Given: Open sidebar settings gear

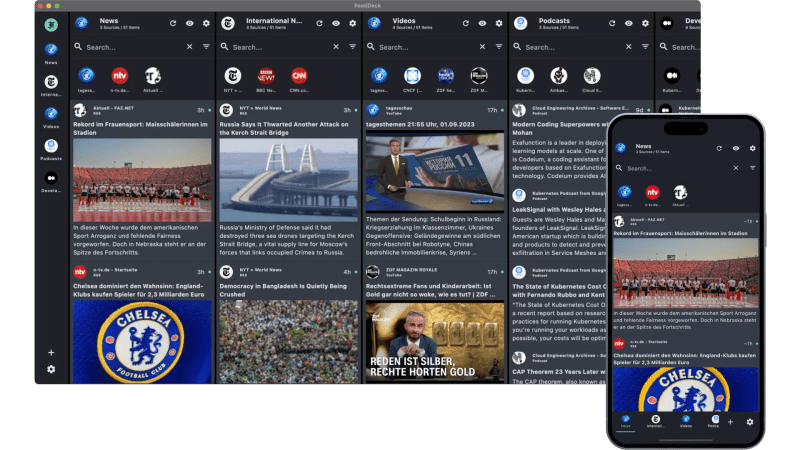Looking at the screenshot, I should [51, 369].
